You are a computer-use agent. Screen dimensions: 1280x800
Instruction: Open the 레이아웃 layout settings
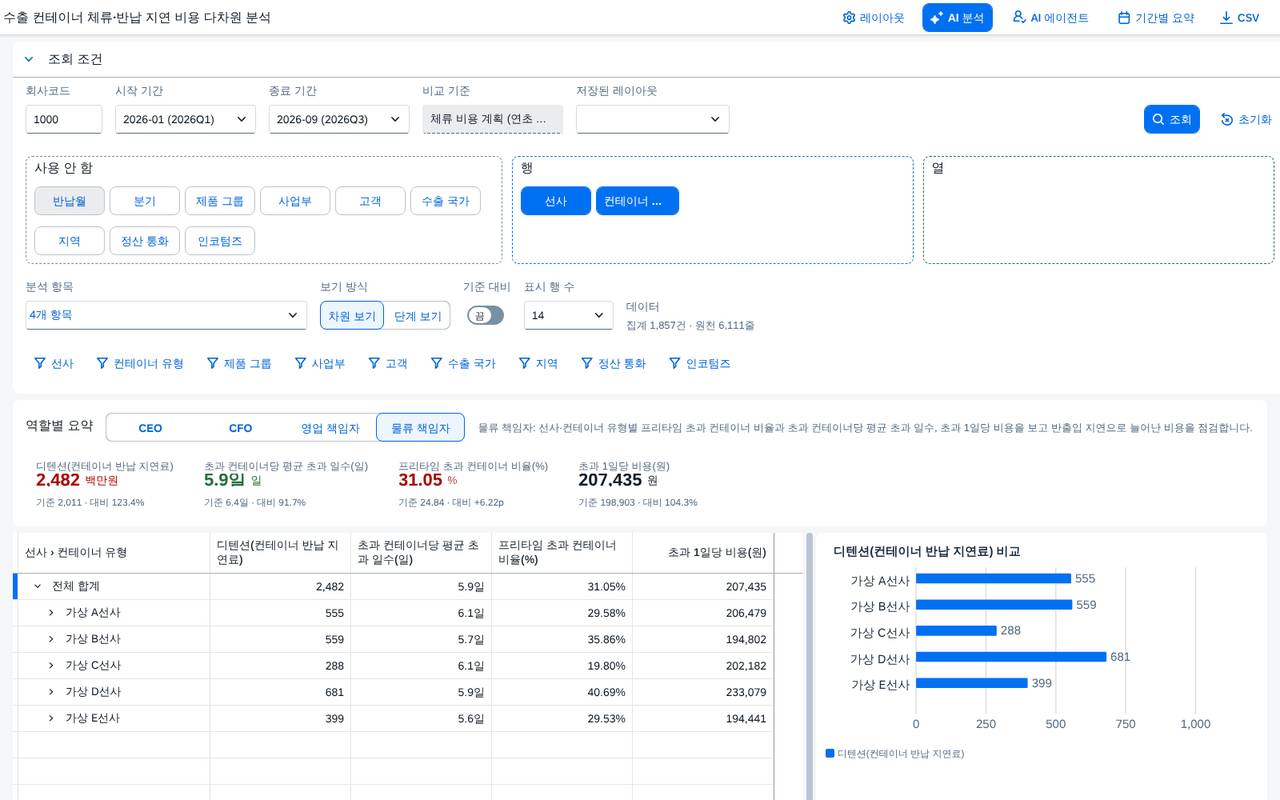coord(873,18)
